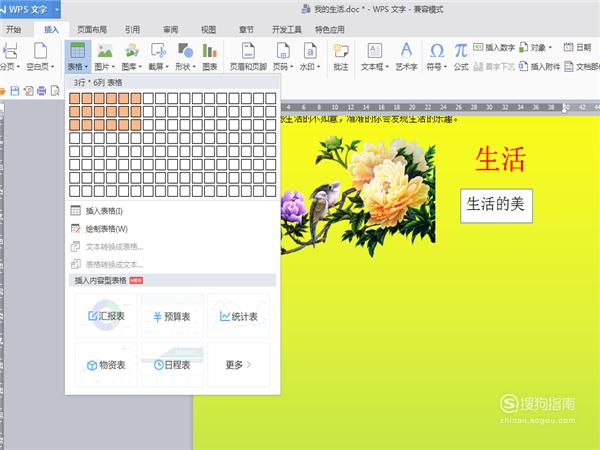600x450 pixels.
Task: Click the 分页 page break icon
Action: (10, 51)
